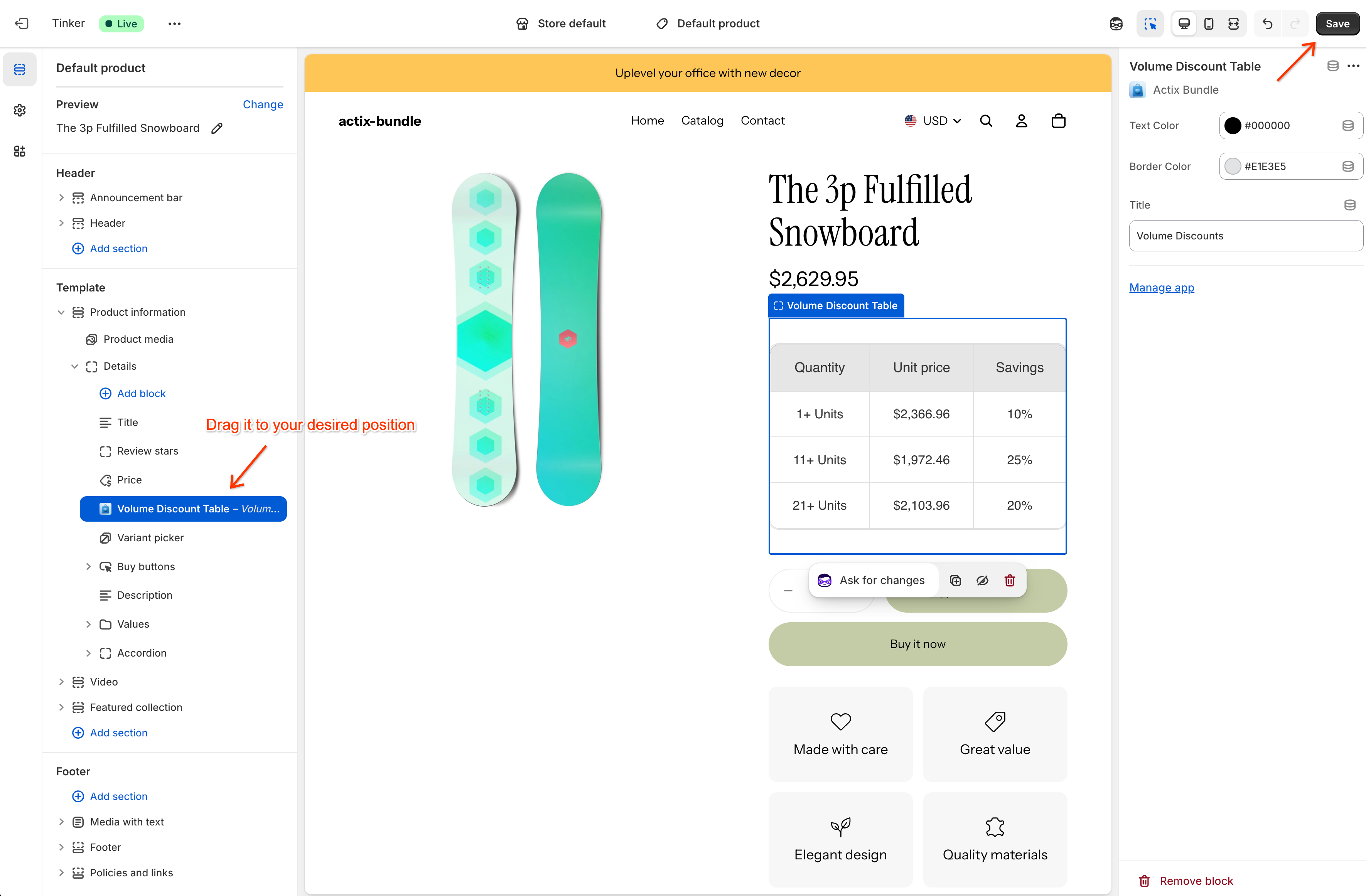Open theme settings gear icon

(x=20, y=110)
